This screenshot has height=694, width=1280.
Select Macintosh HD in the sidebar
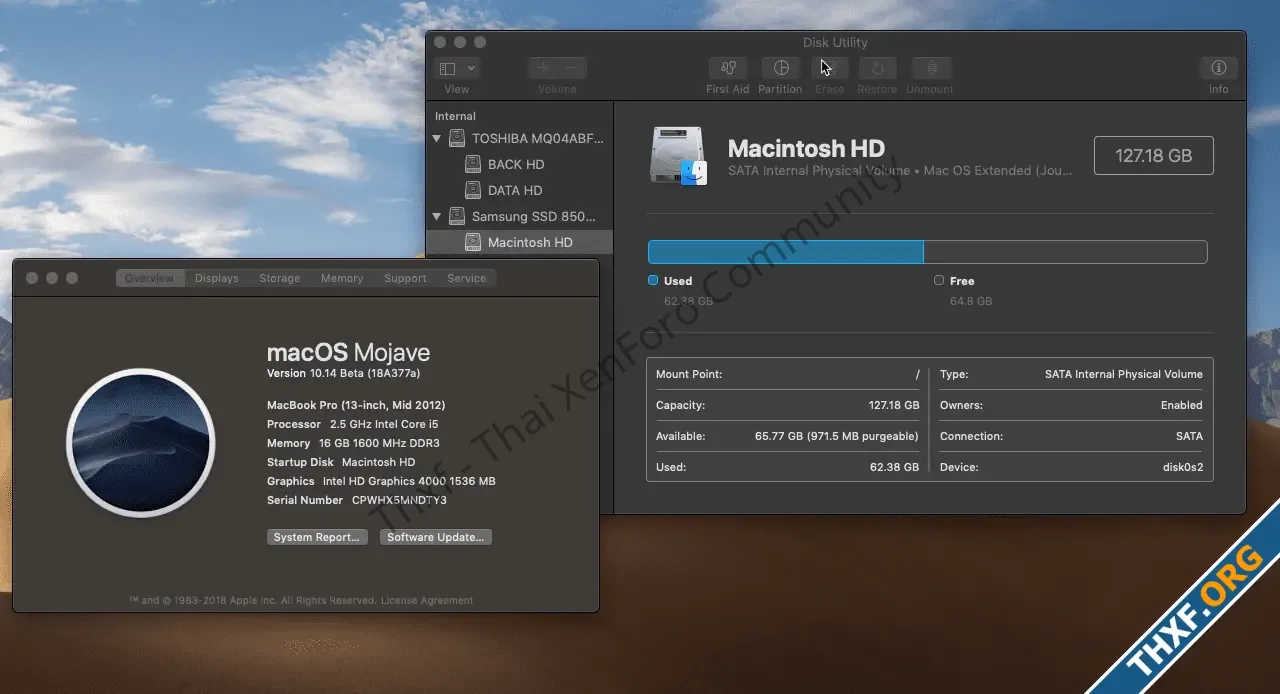pyautogui.click(x=519, y=242)
